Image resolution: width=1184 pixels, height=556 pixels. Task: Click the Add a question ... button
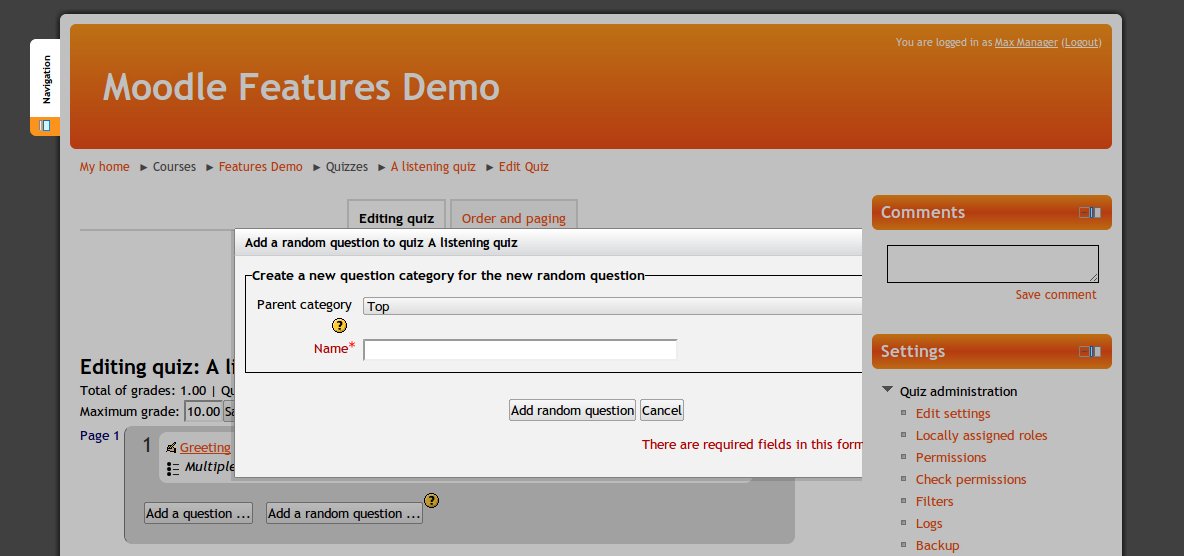(x=199, y=513)
